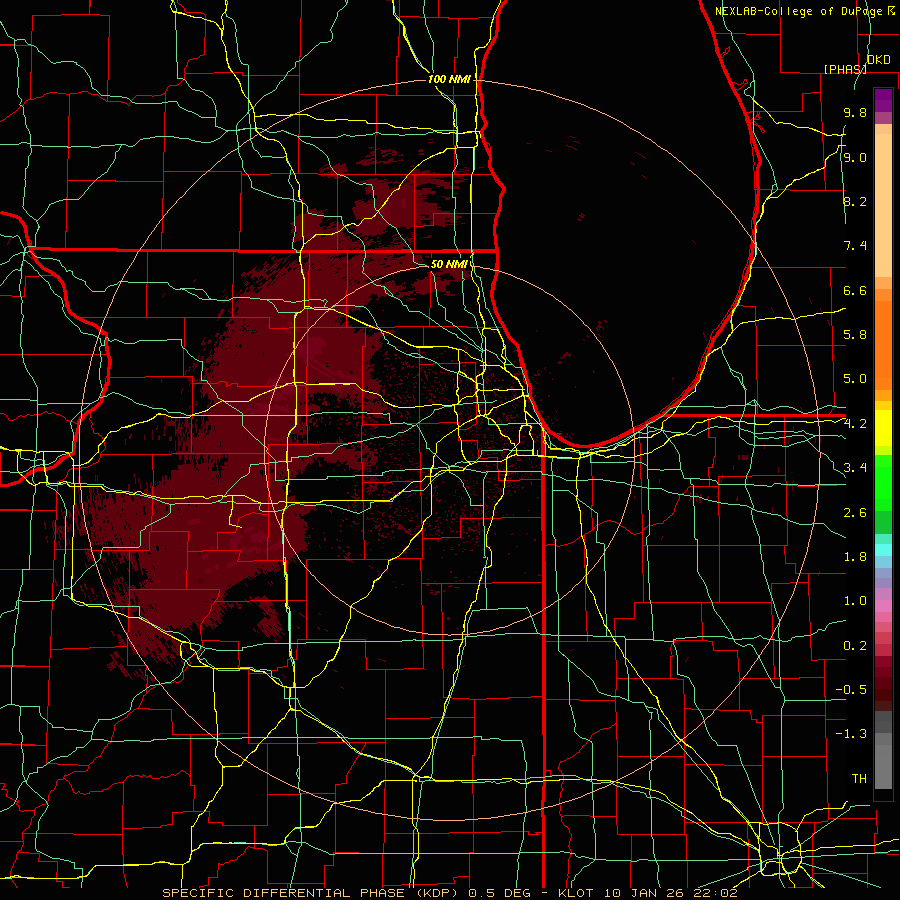Click the SPECIFIC DIFFERENTIAL PHASE caption text
Viewport: 900px width, 900px height.
(283, 893)
